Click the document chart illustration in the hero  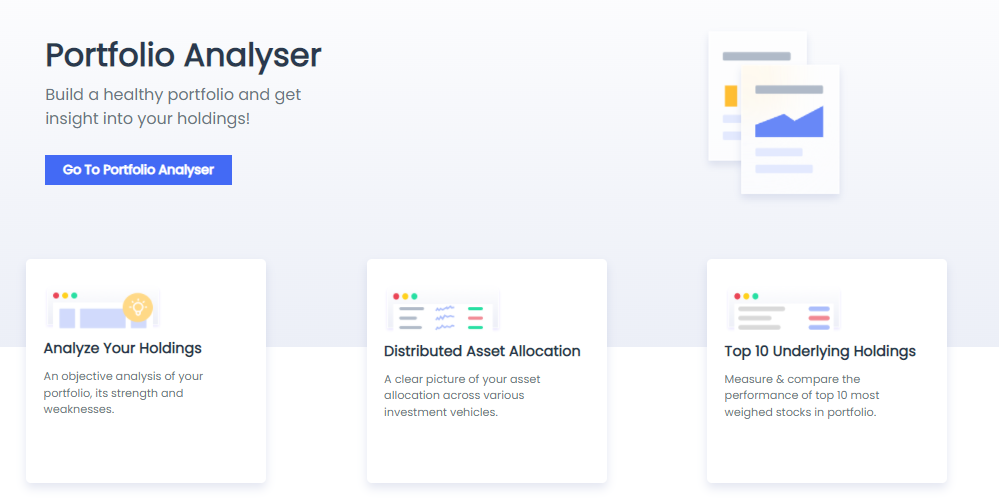point(774,113)
